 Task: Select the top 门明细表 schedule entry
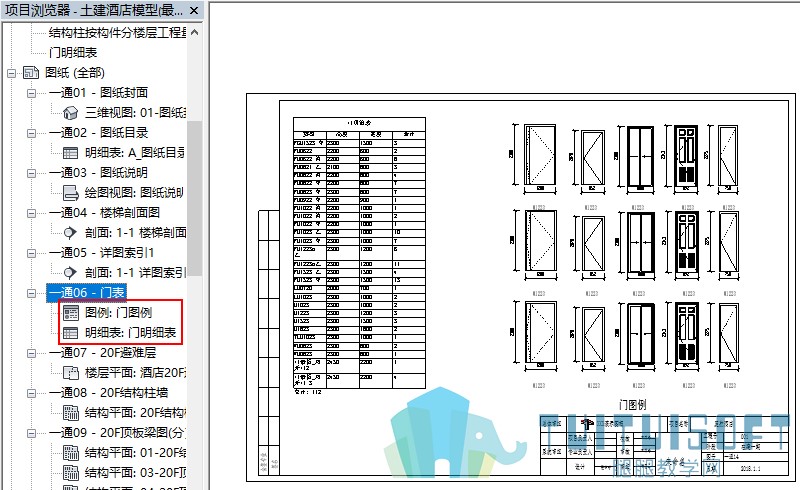pyautogui.click(x=73, y=53)
